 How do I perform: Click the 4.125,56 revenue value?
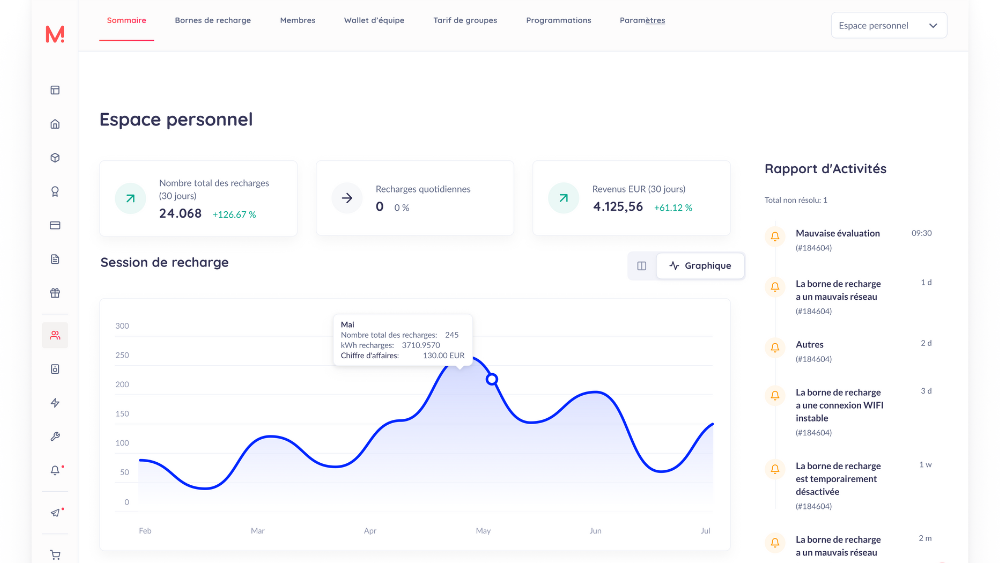tap(618, 207)
